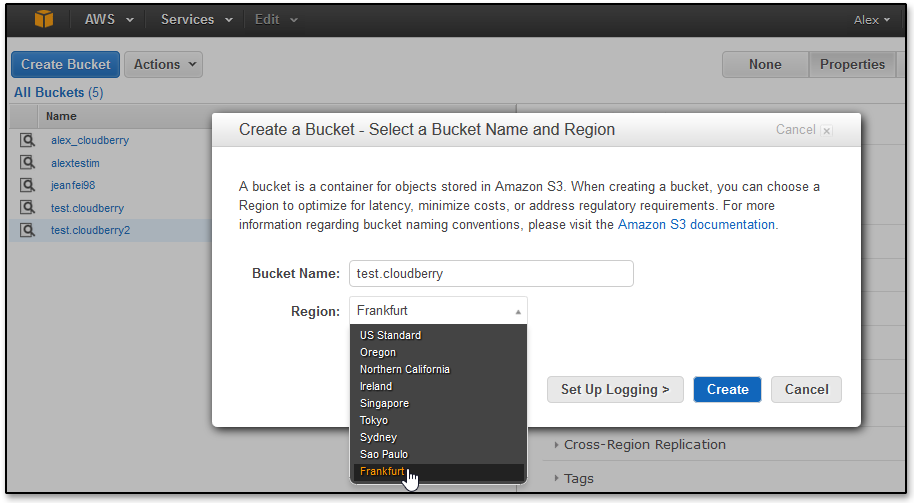Click the Bucket Name text field
The height and width of the screenshot is (503, 914).
491,274
